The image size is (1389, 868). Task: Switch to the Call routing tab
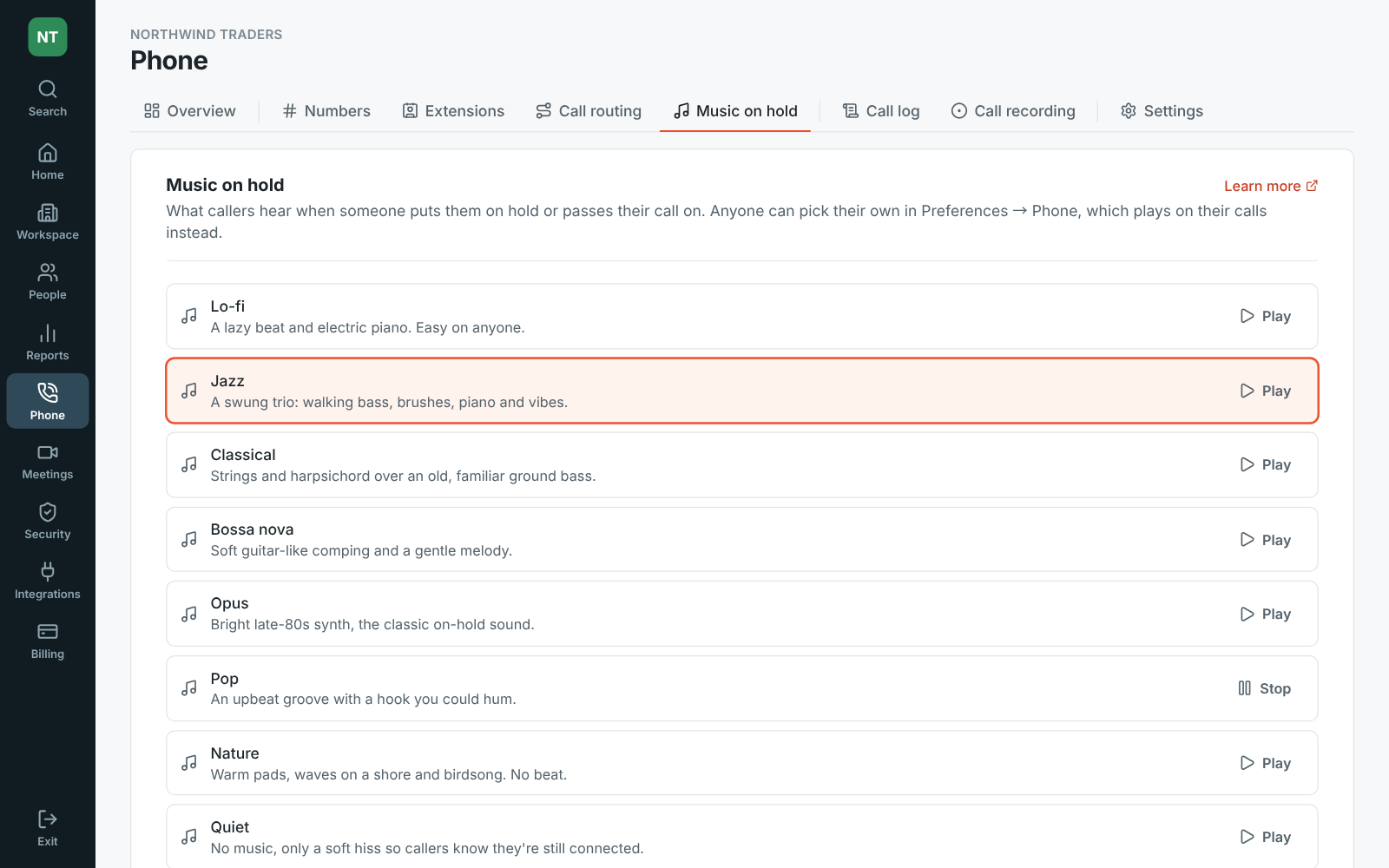pos(589,111)
